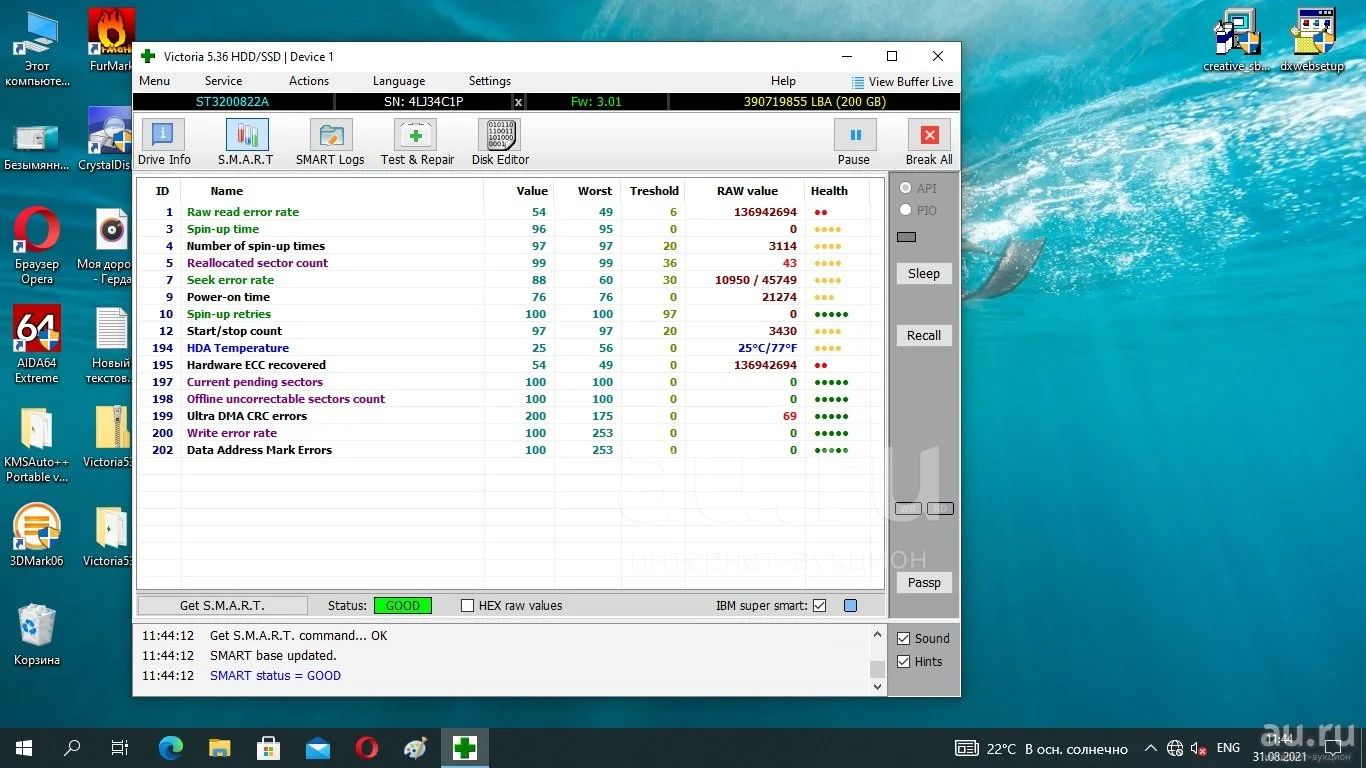Click the Pause toolbar button
This screenshot has height=768, width=1366.
point(854,143)
